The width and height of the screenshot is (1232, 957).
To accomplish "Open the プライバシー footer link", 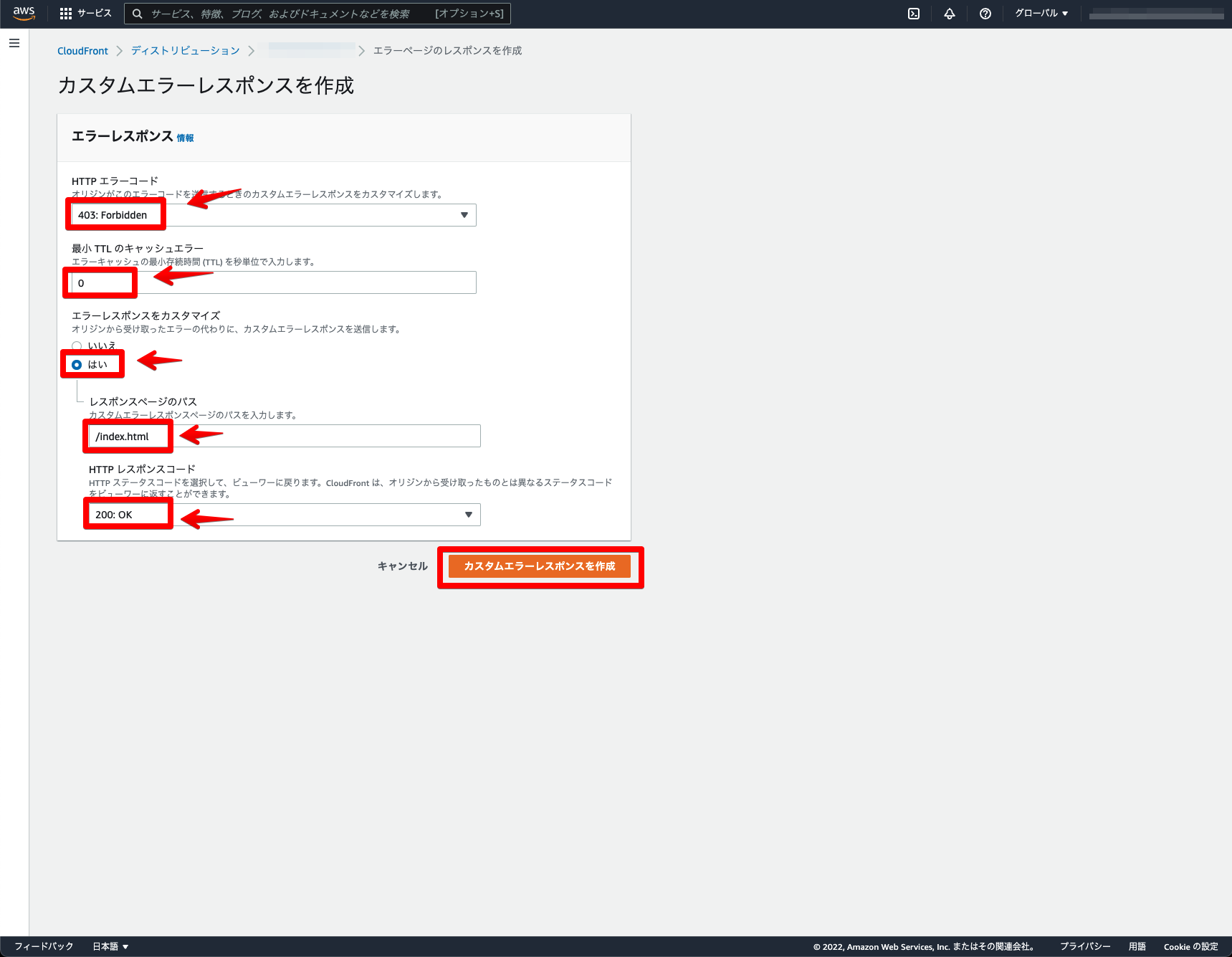I will 1085,946.
